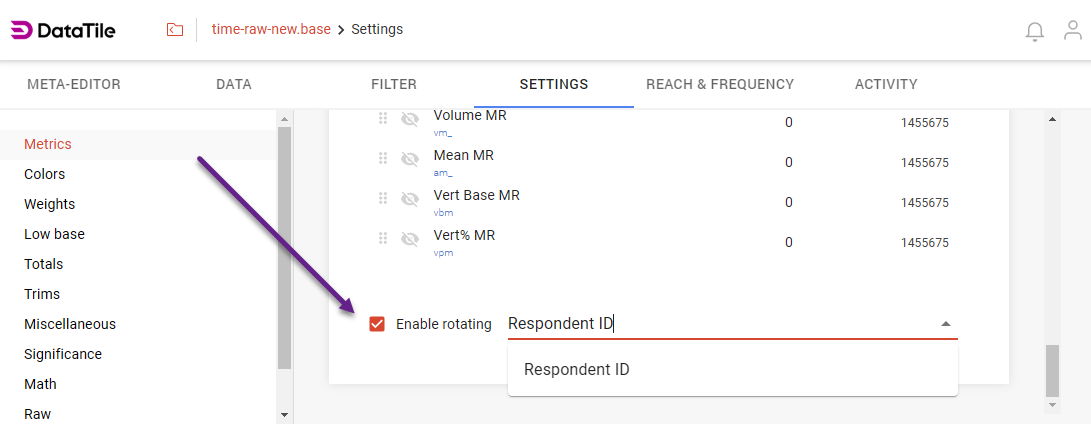Switch to the Meta-Editor tab
Viewport: 1091px width, 424px height.
(74, 84)
